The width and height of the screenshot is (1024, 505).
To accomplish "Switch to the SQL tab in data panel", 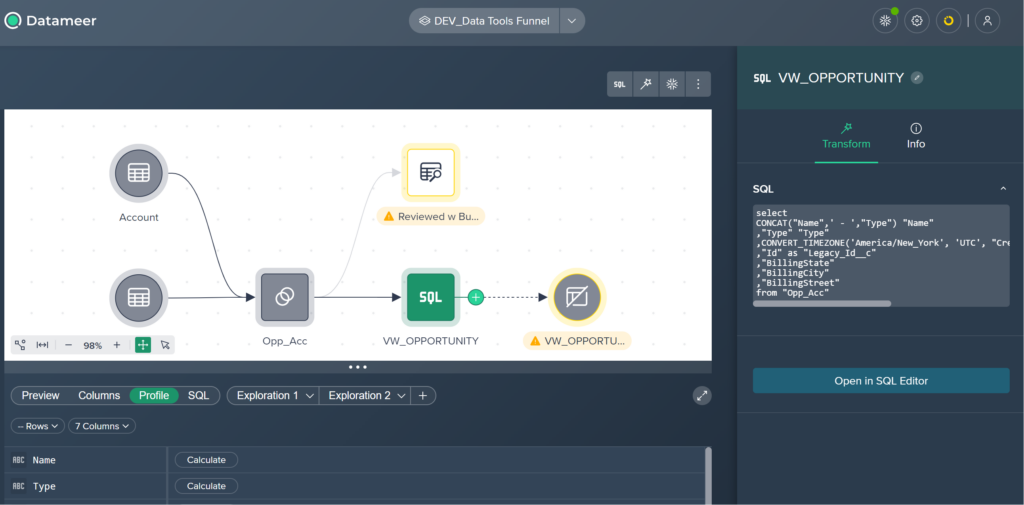I will [x=199, y=395].
